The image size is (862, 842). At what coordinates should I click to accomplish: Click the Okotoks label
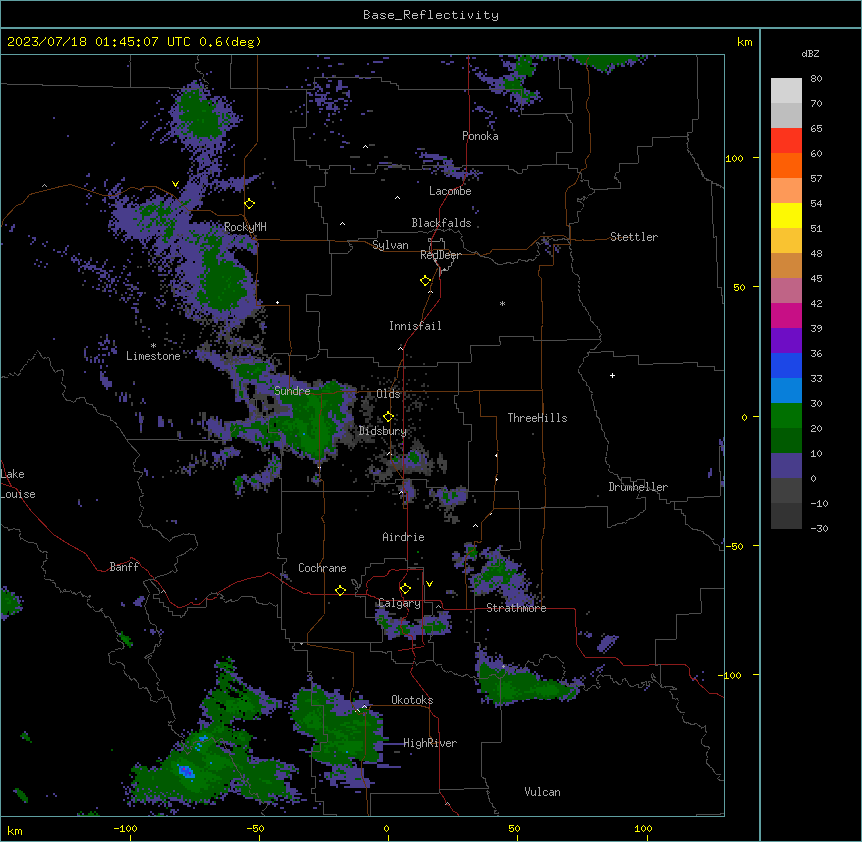tap(412, 700)
